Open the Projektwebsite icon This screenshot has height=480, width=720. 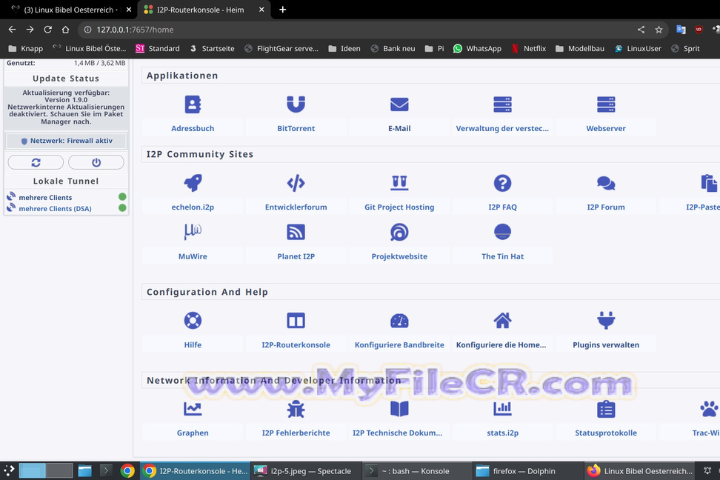(399, 232)
